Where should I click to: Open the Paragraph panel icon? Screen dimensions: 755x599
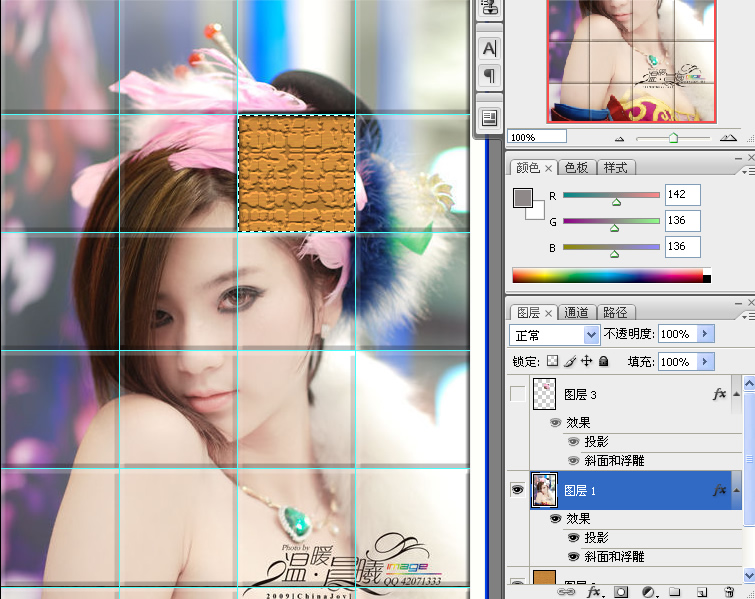489,76
